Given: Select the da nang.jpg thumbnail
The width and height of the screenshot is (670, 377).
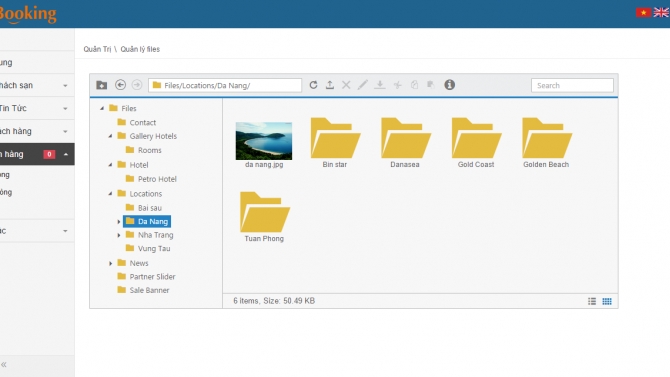Looking at the screenshot, I should click(x=264, y=141).
